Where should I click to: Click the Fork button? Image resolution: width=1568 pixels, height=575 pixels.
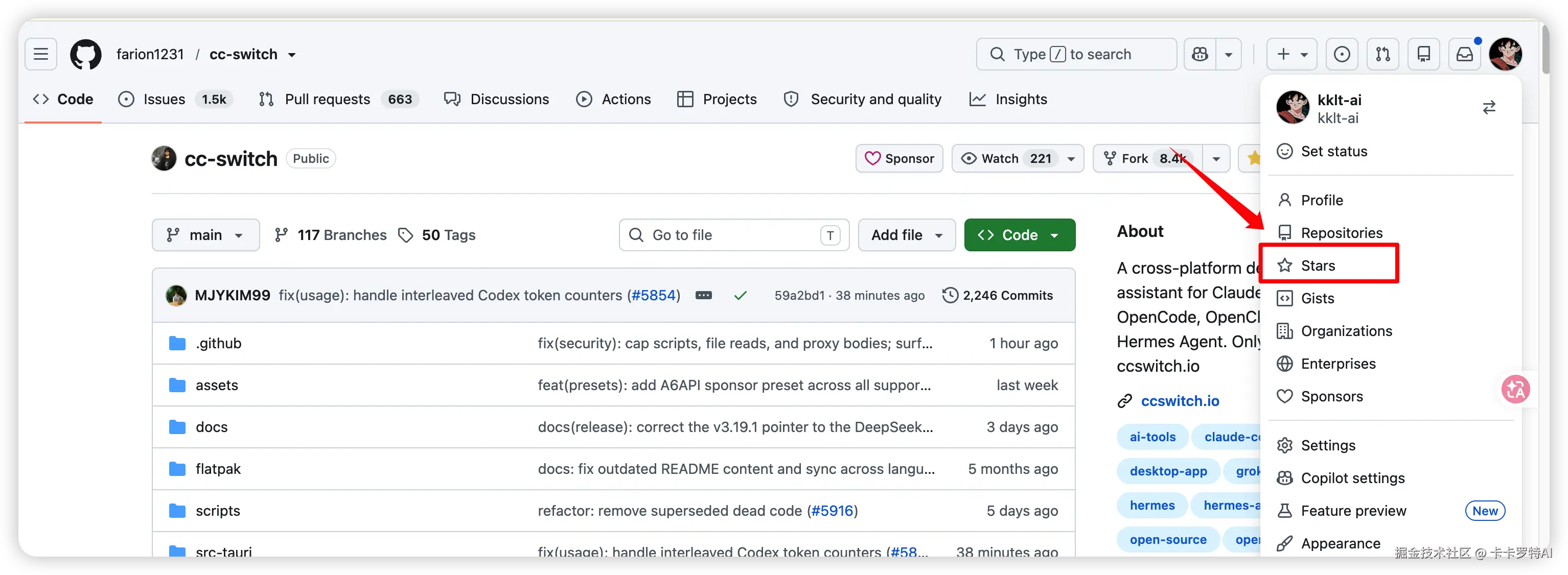(x=1147, y=158)
